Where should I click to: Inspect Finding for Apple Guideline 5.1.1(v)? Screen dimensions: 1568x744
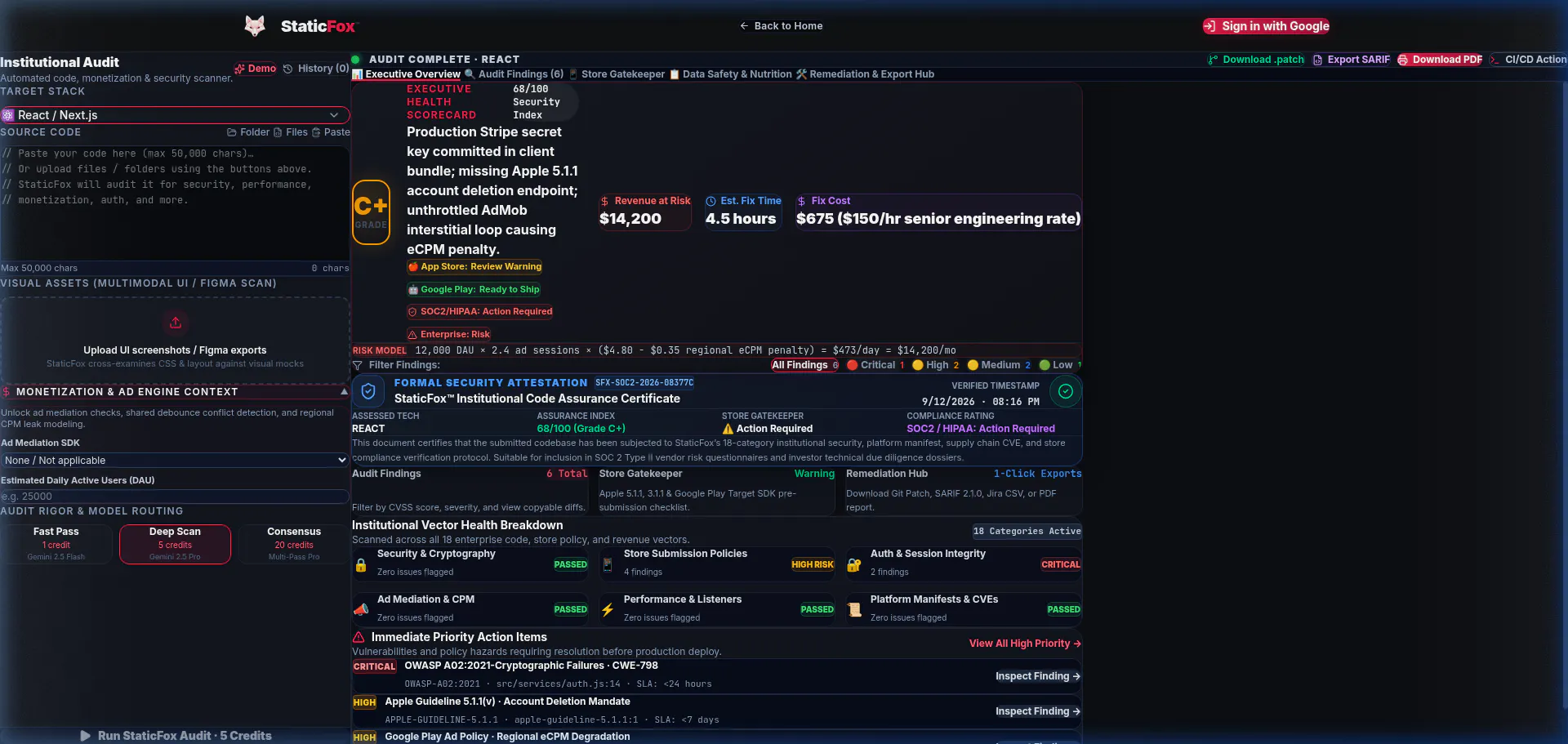pyautogui.click(x=1038, y=711)
